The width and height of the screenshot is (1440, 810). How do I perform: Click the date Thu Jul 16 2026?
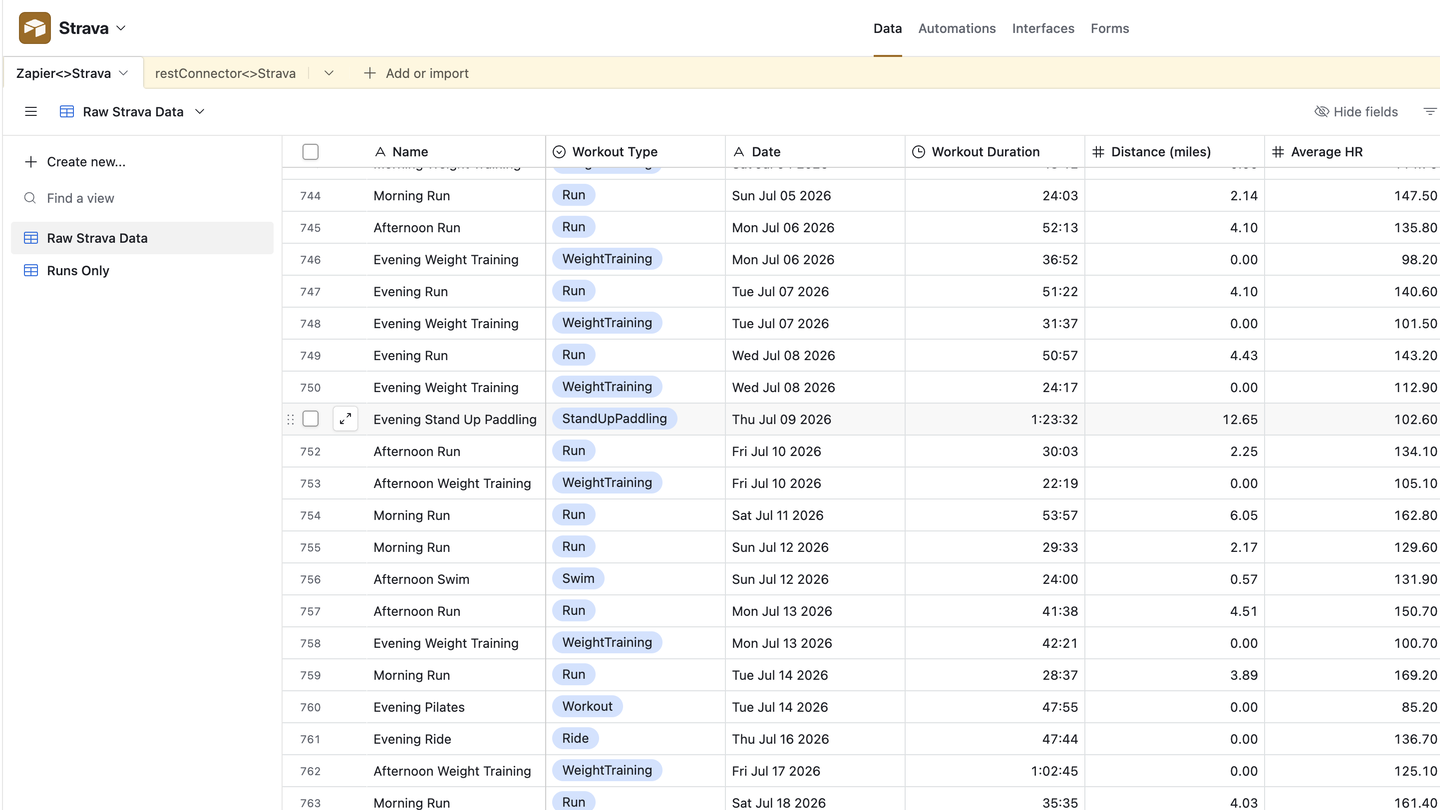coord(781,739)
